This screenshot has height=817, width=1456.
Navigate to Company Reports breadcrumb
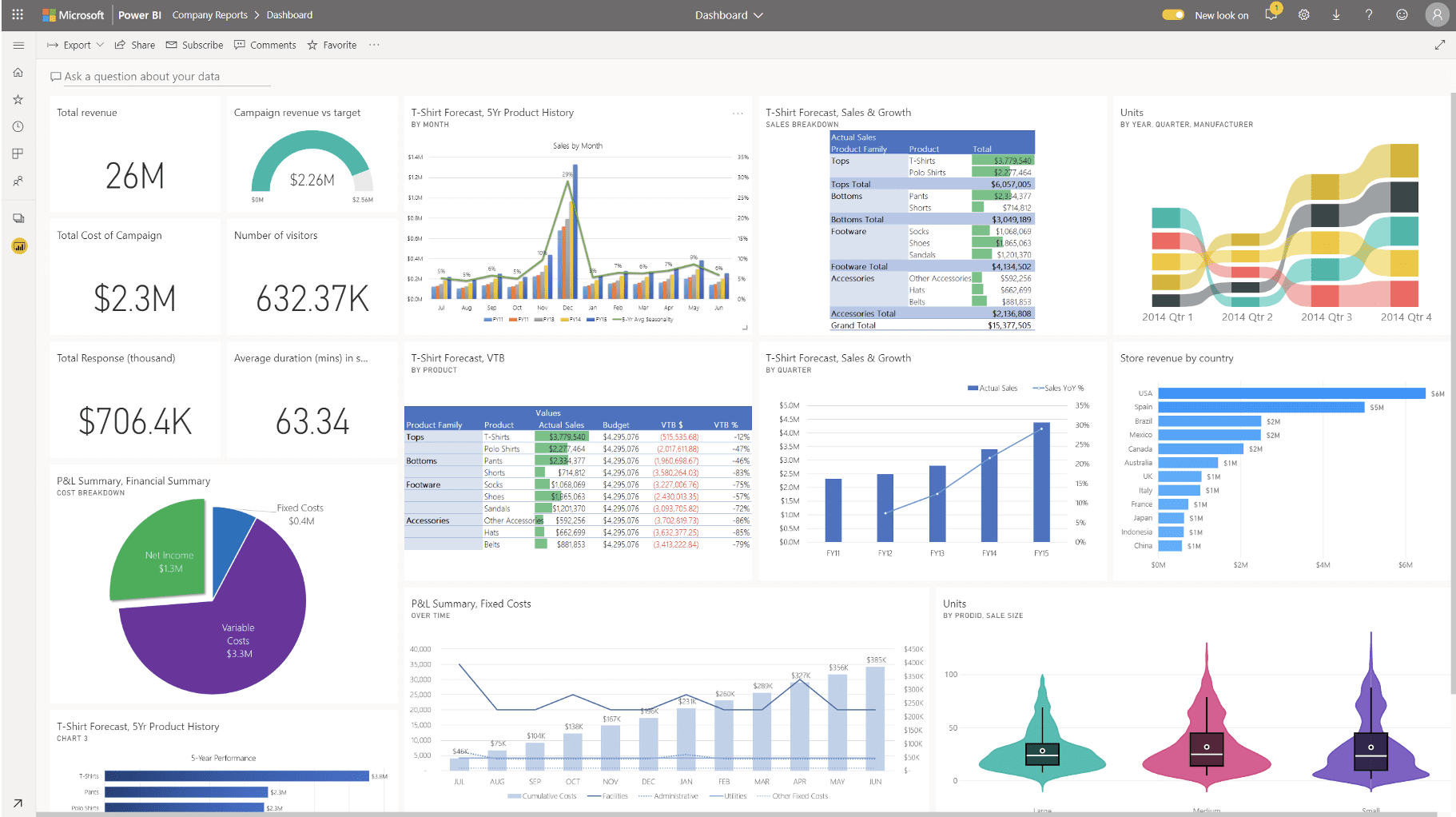[x=209, y=15]
